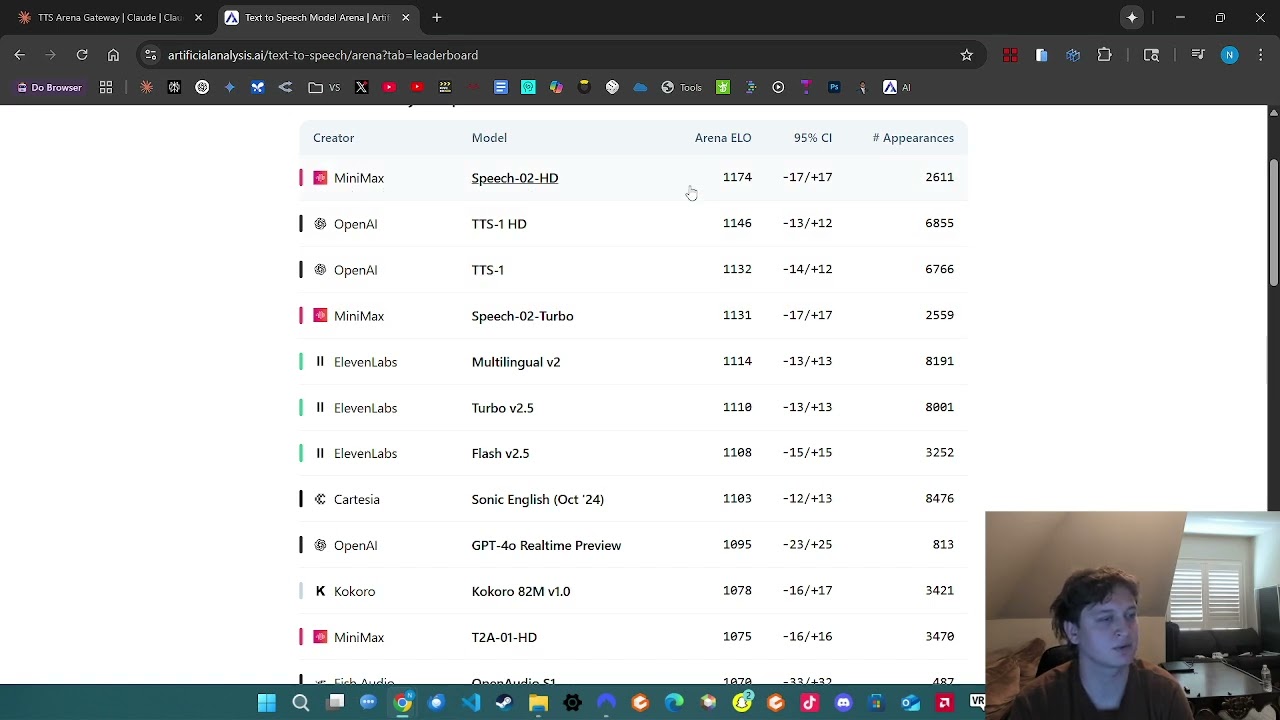Open the Chrome extensions puzzle menu
Viewport: 1280px width, 720px height.
tap(1104, 55)
